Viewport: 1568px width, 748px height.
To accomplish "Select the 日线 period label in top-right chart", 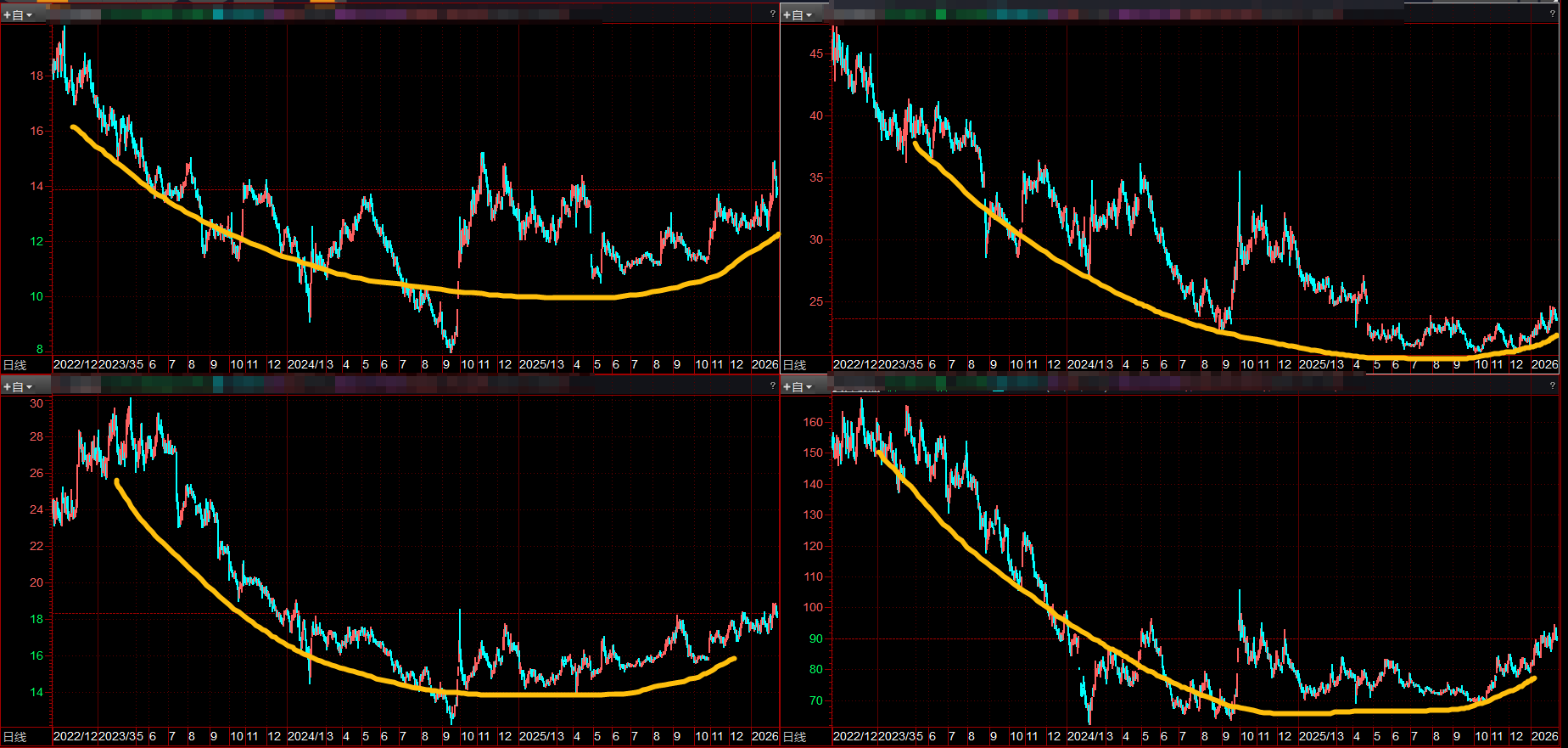I will 795,365.
